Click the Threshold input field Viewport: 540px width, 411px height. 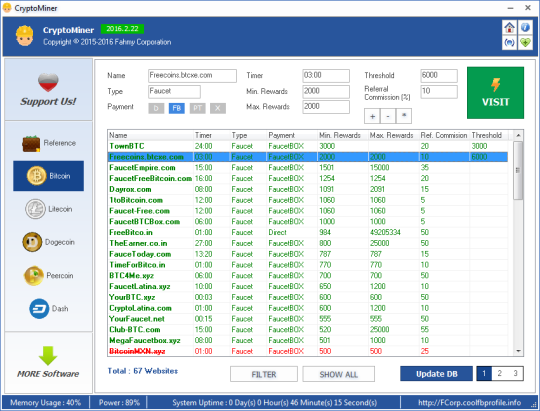coord(439,76)
